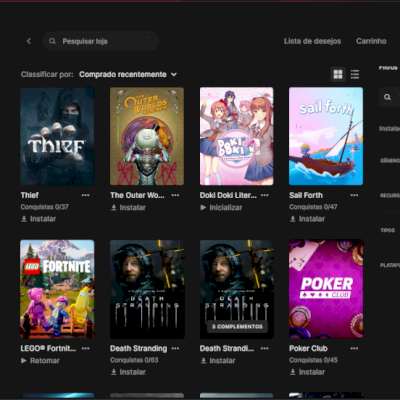Click Retomar under LEGO Fortnite
400x400 pixels.
tap(40, 361)
